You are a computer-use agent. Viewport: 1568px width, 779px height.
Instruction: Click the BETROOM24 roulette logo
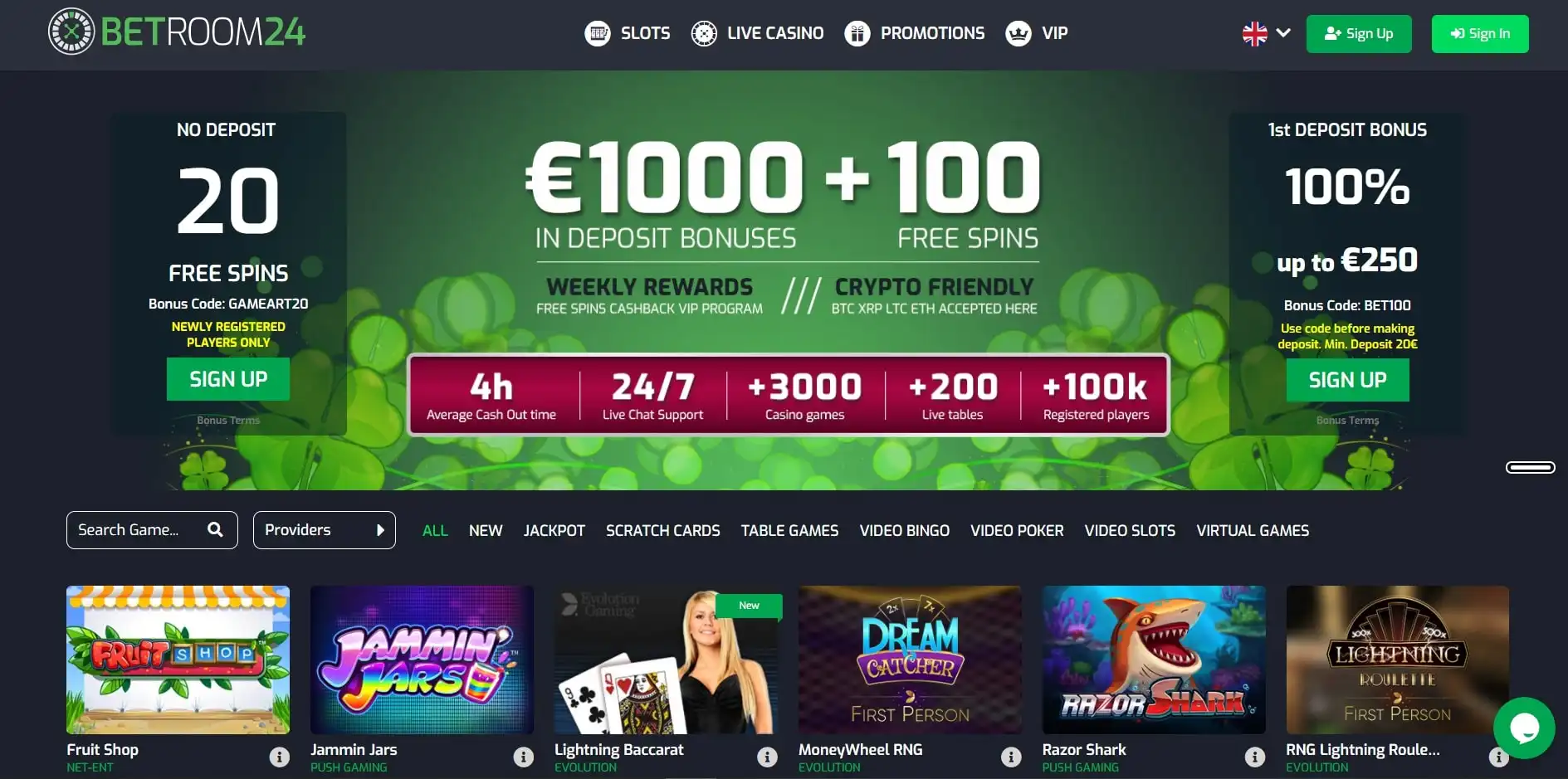point(71,32)
